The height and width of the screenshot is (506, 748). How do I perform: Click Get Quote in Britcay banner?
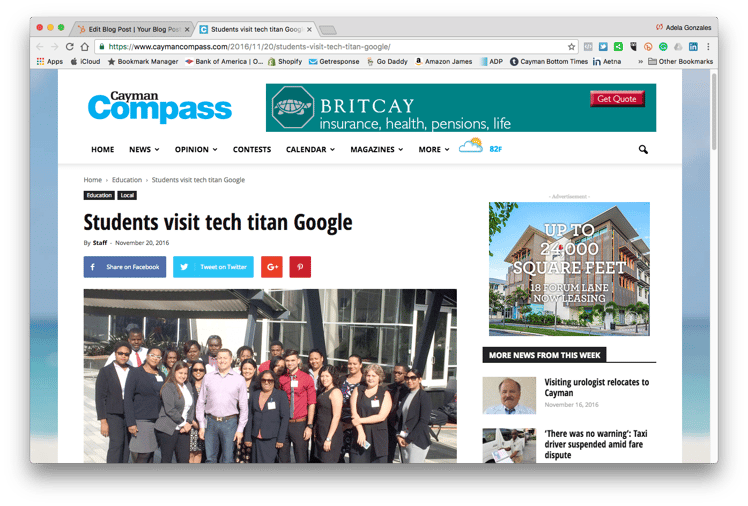click(x=617, y=99)
